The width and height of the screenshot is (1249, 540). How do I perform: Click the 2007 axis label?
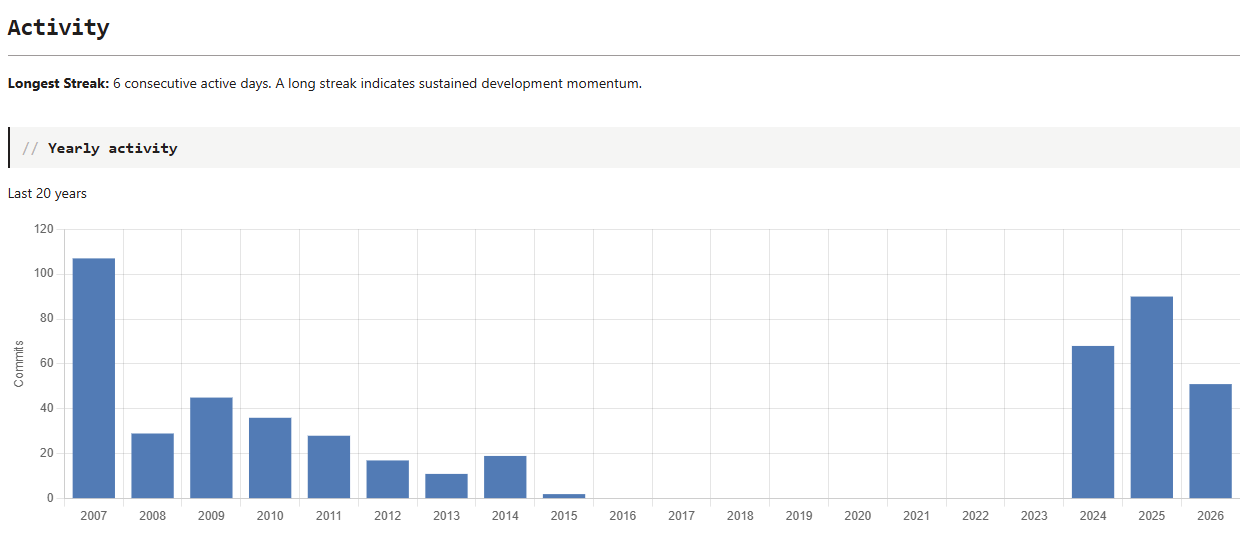click(94, 516)
